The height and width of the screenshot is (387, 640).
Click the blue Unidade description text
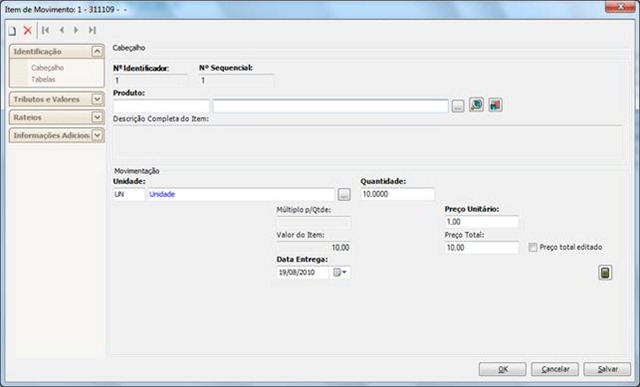pyautogui.click(x=162, y=194)
